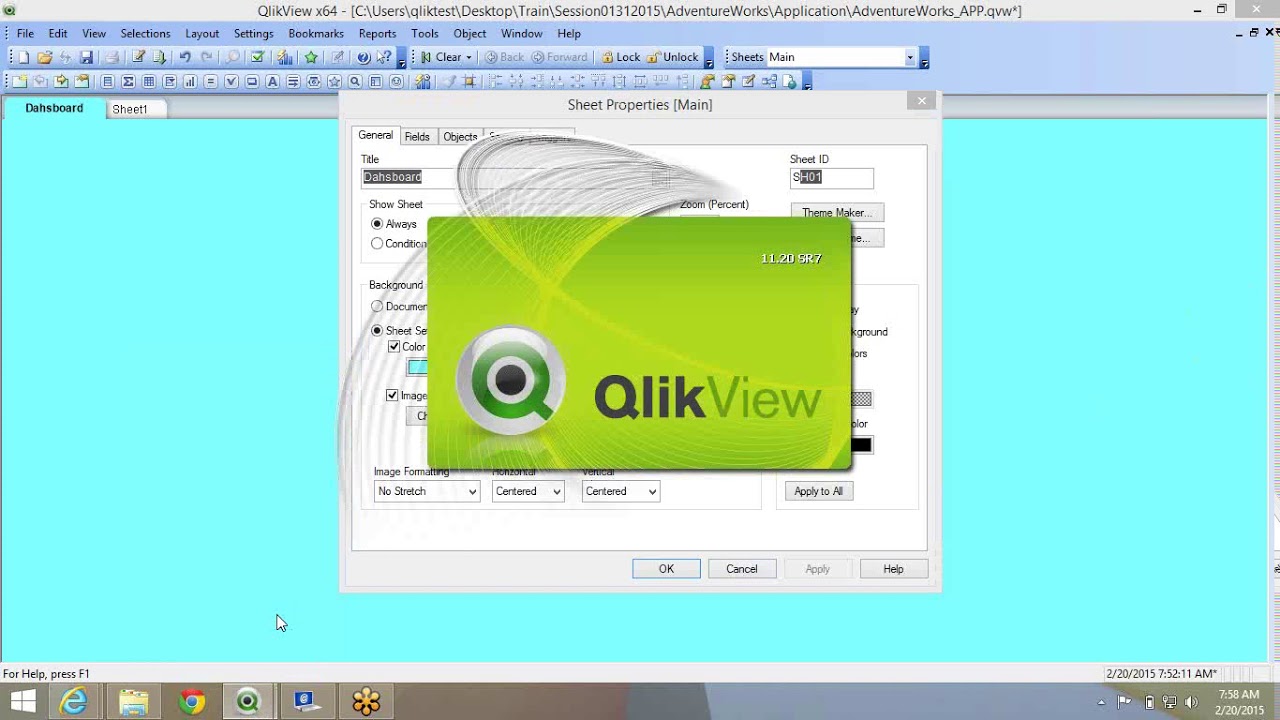
Task: Open the Edit Script icon
Action: pyautogui.click(x=138, y=57)
